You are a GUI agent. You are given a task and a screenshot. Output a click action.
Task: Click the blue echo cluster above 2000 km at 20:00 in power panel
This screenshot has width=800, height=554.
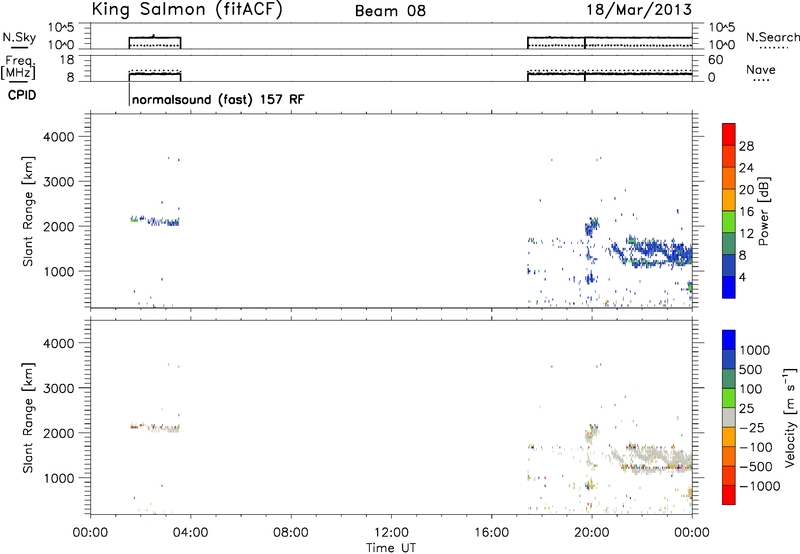[591, 226]
